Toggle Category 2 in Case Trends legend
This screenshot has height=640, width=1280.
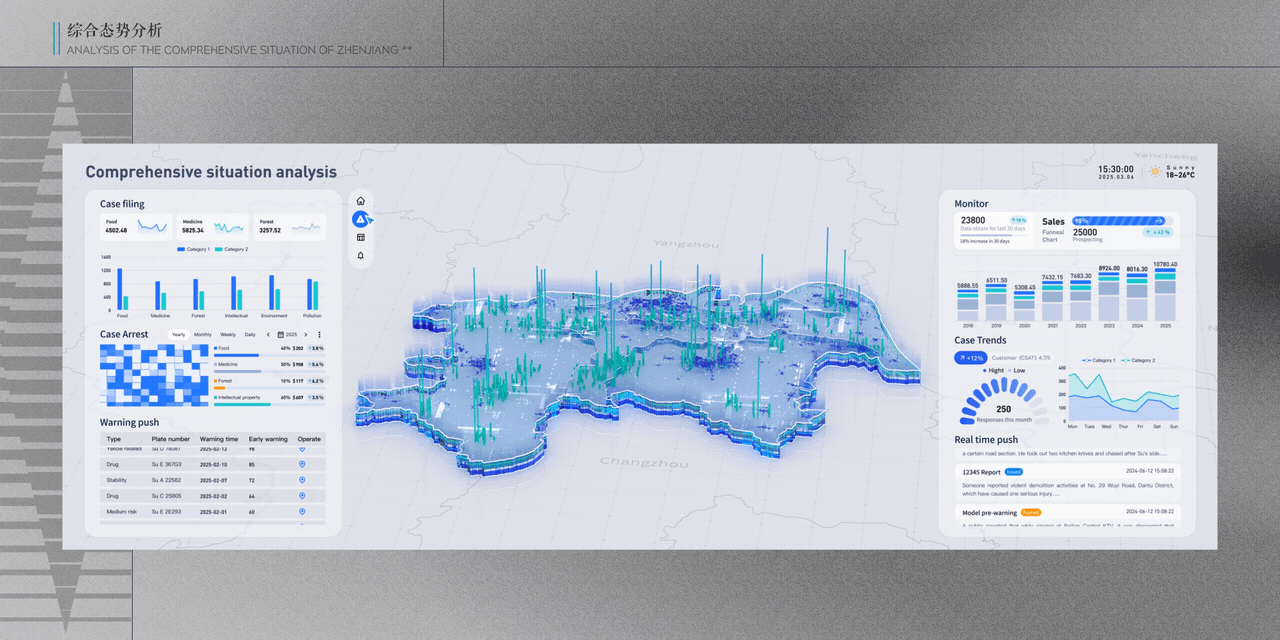pyautogui.click(x=1138, y=360)
